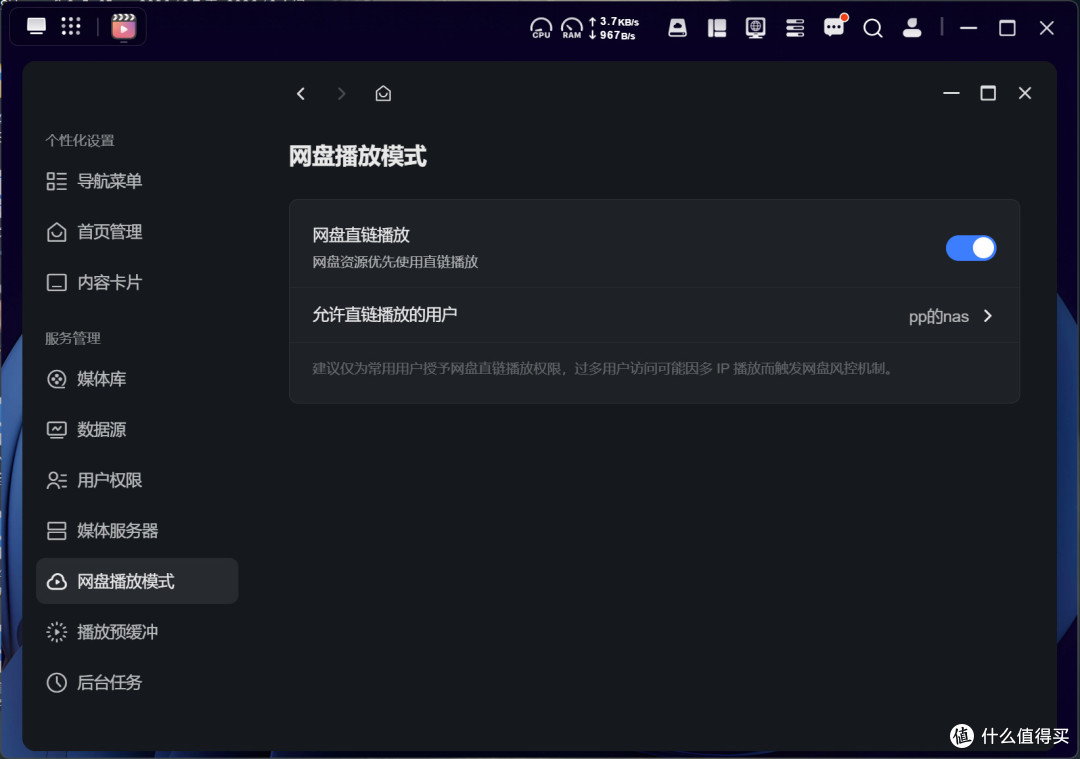The image size is (1080, 759).
Task: Click the 网盘播放模式 page heading
Action: pos(357,156)
